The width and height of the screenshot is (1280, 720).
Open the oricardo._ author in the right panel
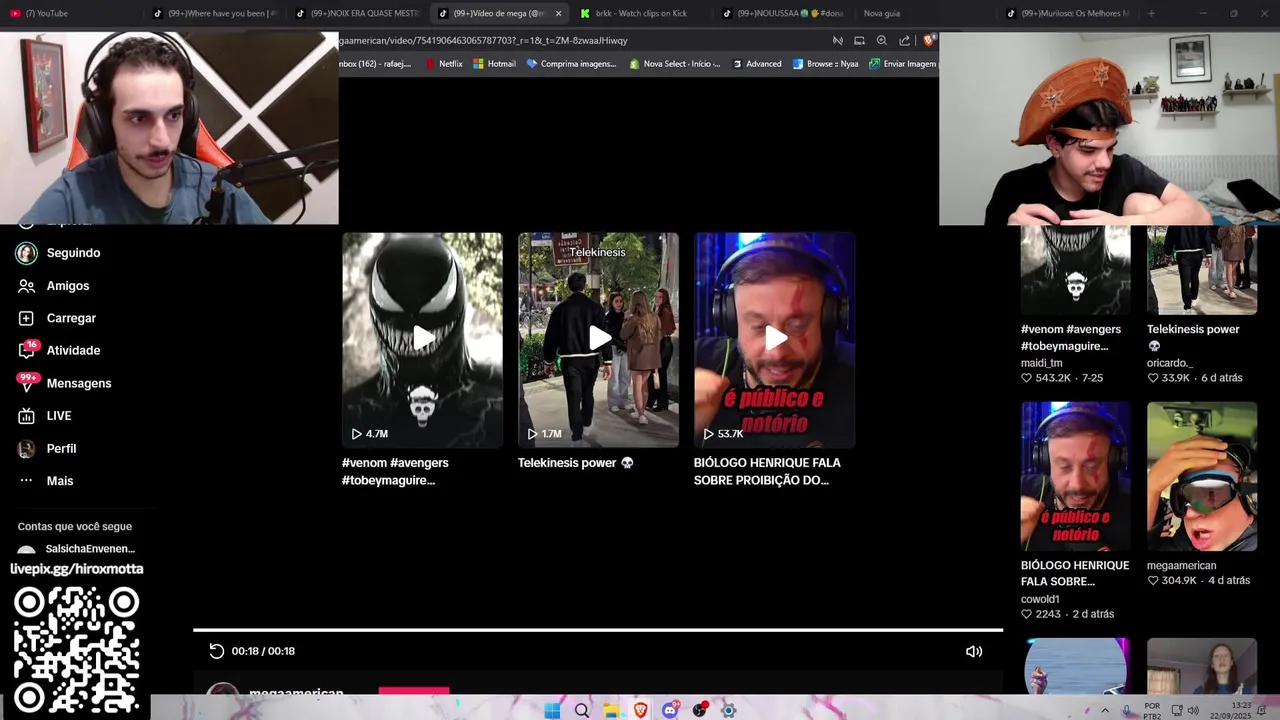tap(1170, 363)
